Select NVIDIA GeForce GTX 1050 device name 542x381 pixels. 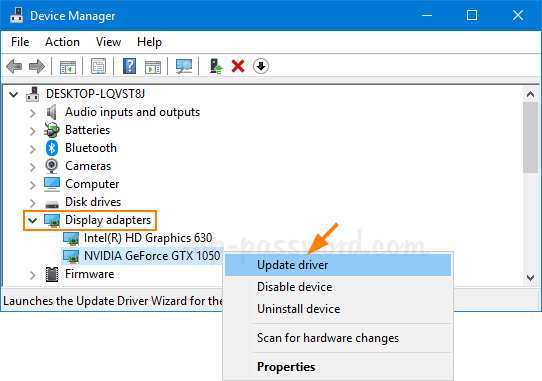152,256
